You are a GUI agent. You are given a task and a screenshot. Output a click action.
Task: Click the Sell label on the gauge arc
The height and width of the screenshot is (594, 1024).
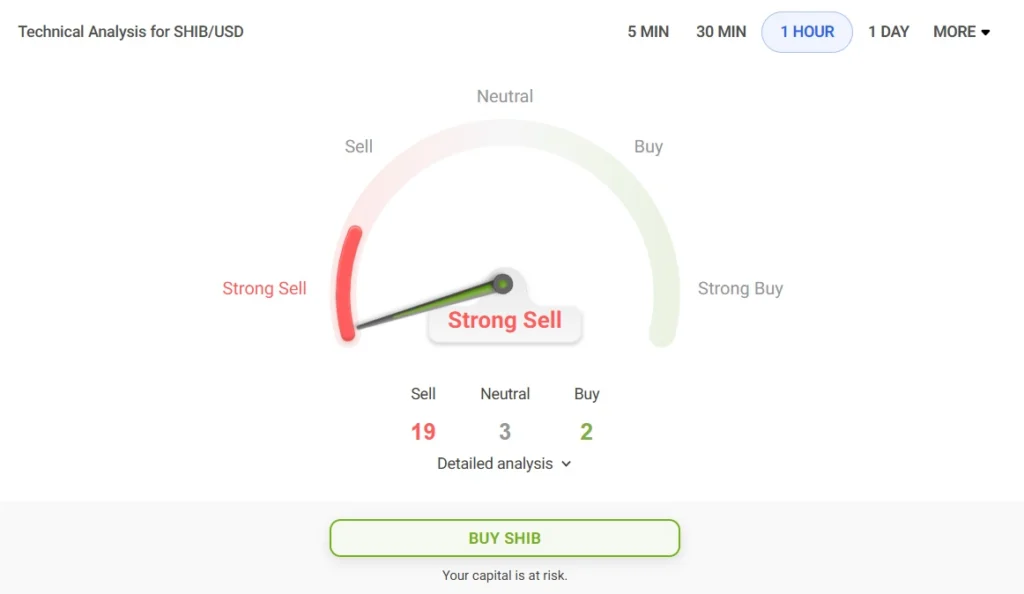pos(359,147)
